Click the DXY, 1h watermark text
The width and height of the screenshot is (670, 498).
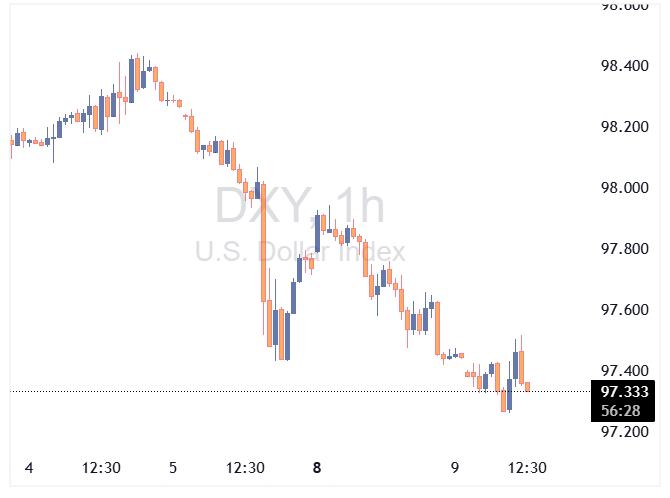[300, 207]
